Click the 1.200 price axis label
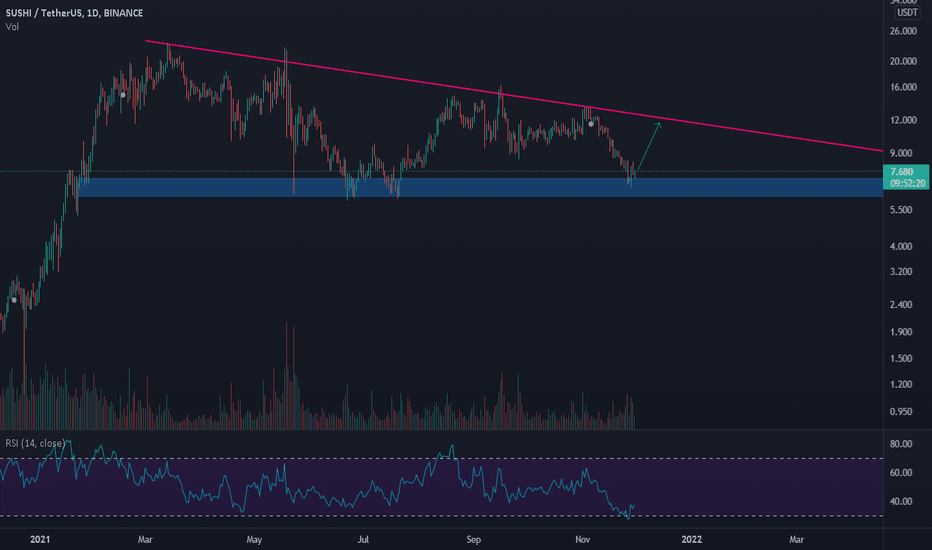This screenshot has width=932, height=550. [901, 385]
